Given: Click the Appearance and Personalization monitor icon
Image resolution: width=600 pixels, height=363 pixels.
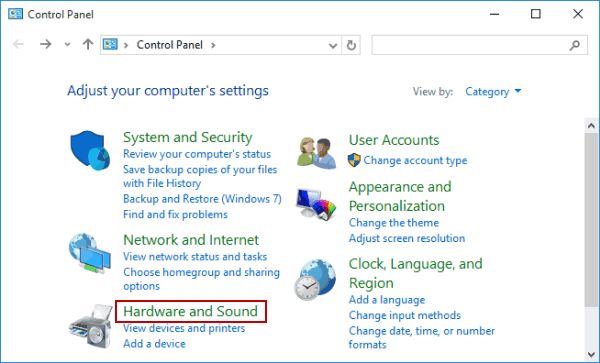Looking at the screenshot, I should pyautogui.click(x=316, y=205).
